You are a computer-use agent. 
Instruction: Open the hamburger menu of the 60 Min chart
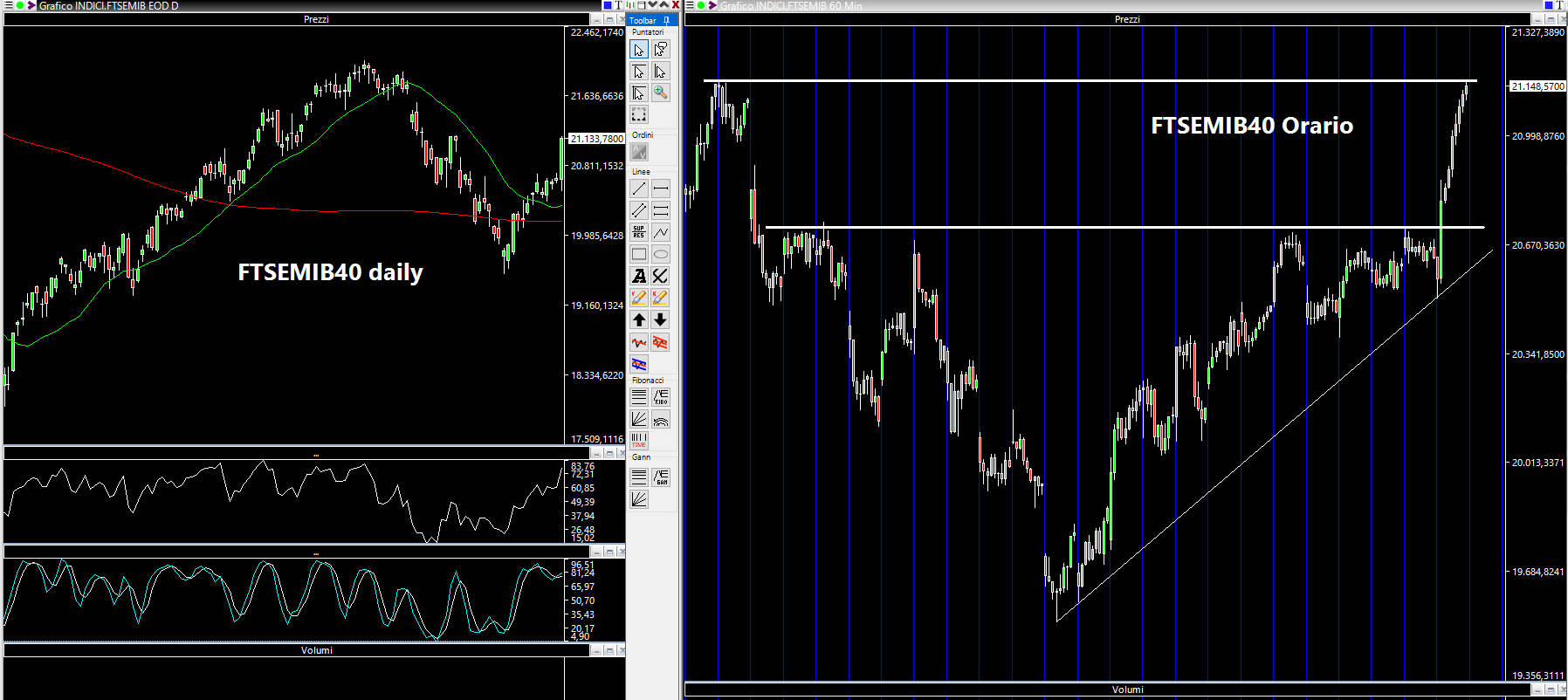coord(689,5)
